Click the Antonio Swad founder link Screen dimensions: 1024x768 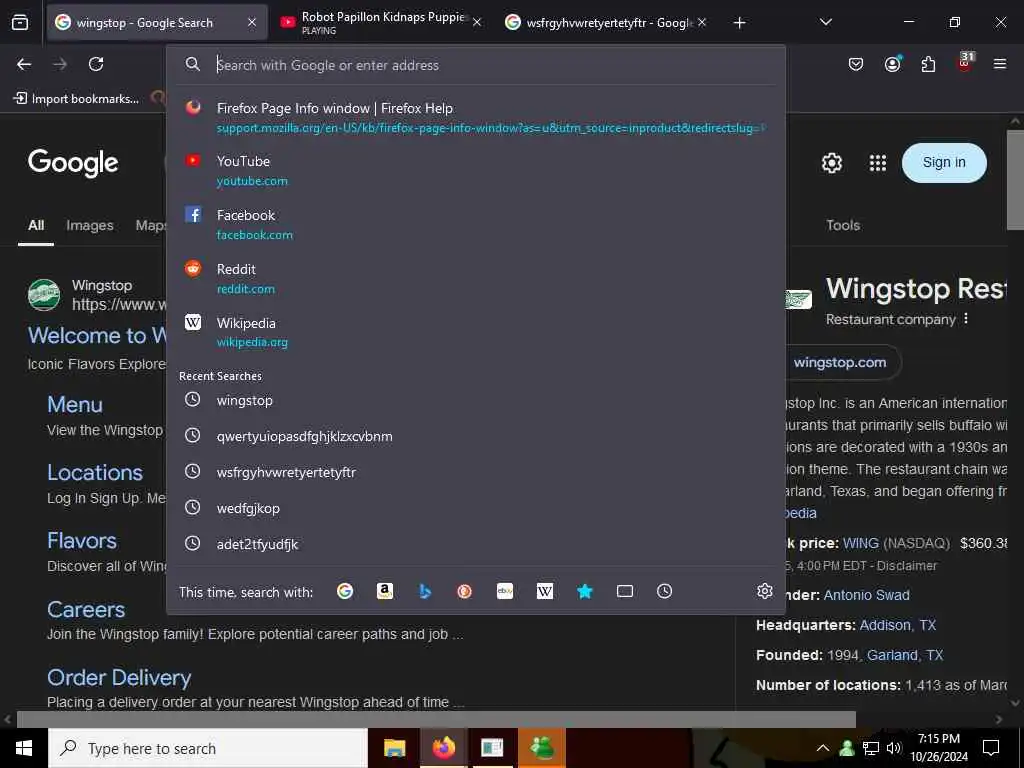(x=866, y=596)
